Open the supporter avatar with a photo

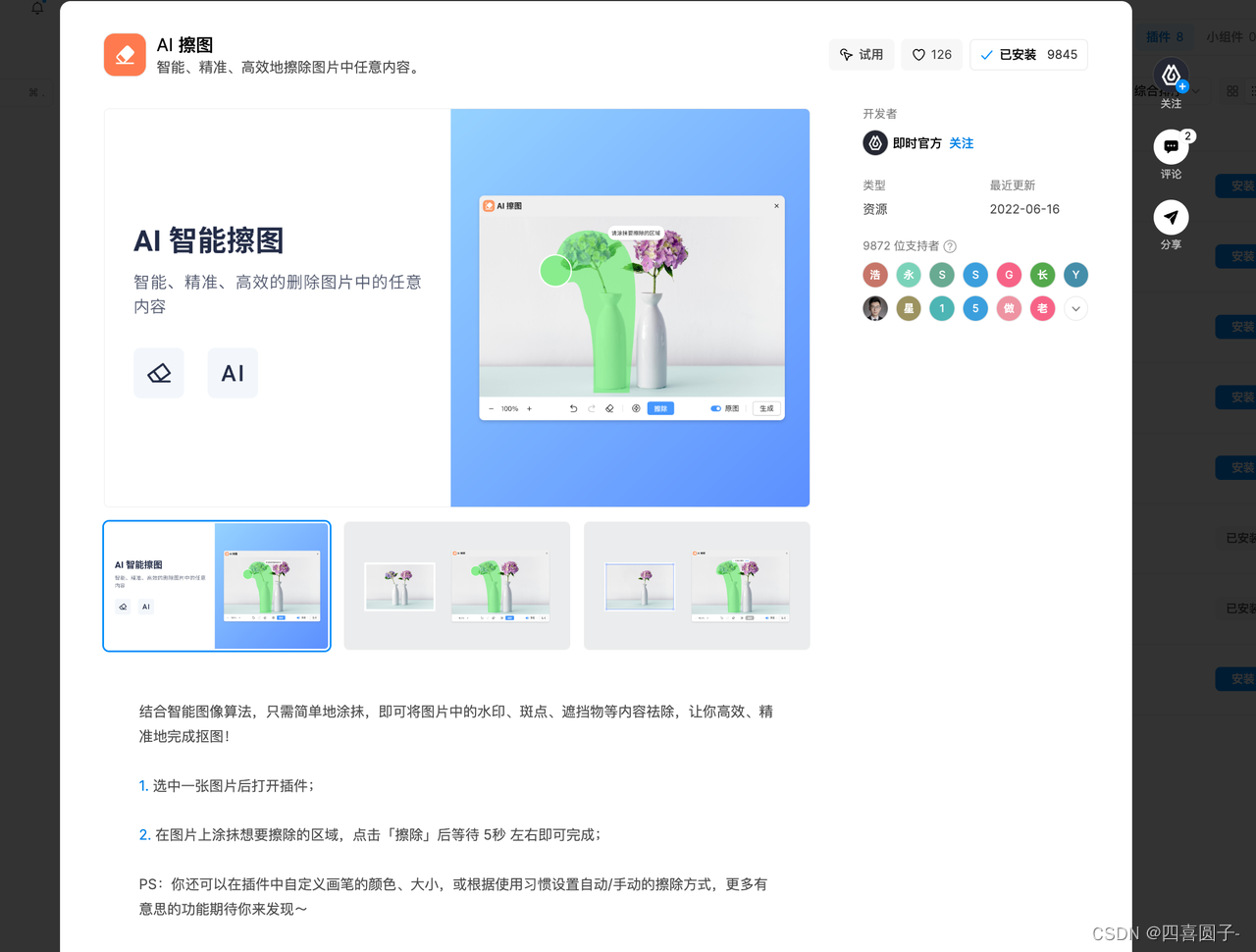click(x=875, y=308)
